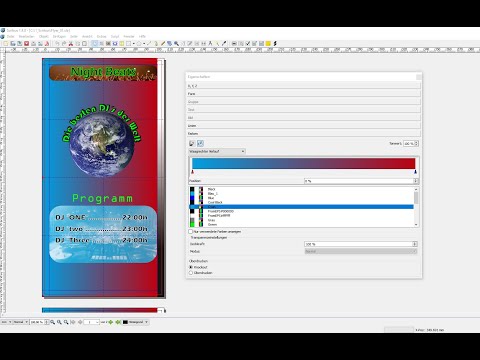
Task: Select the Freehand pencil line tool
Action: click(x=163, y=43)
